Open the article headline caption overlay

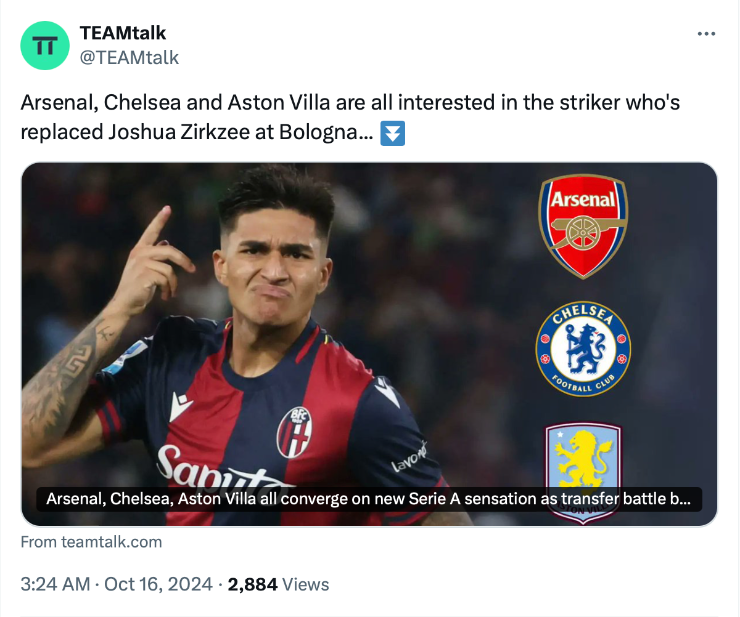[369, 499]
